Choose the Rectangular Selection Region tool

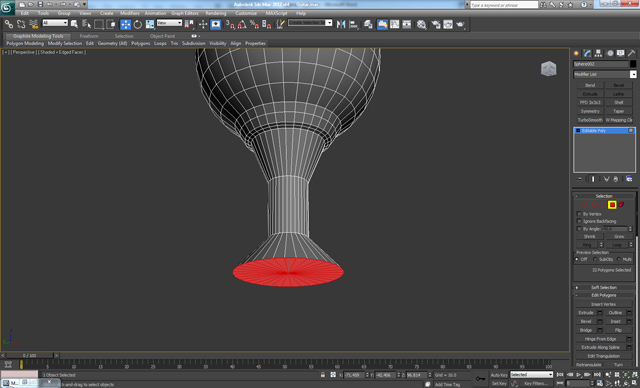tap(98, 24)
